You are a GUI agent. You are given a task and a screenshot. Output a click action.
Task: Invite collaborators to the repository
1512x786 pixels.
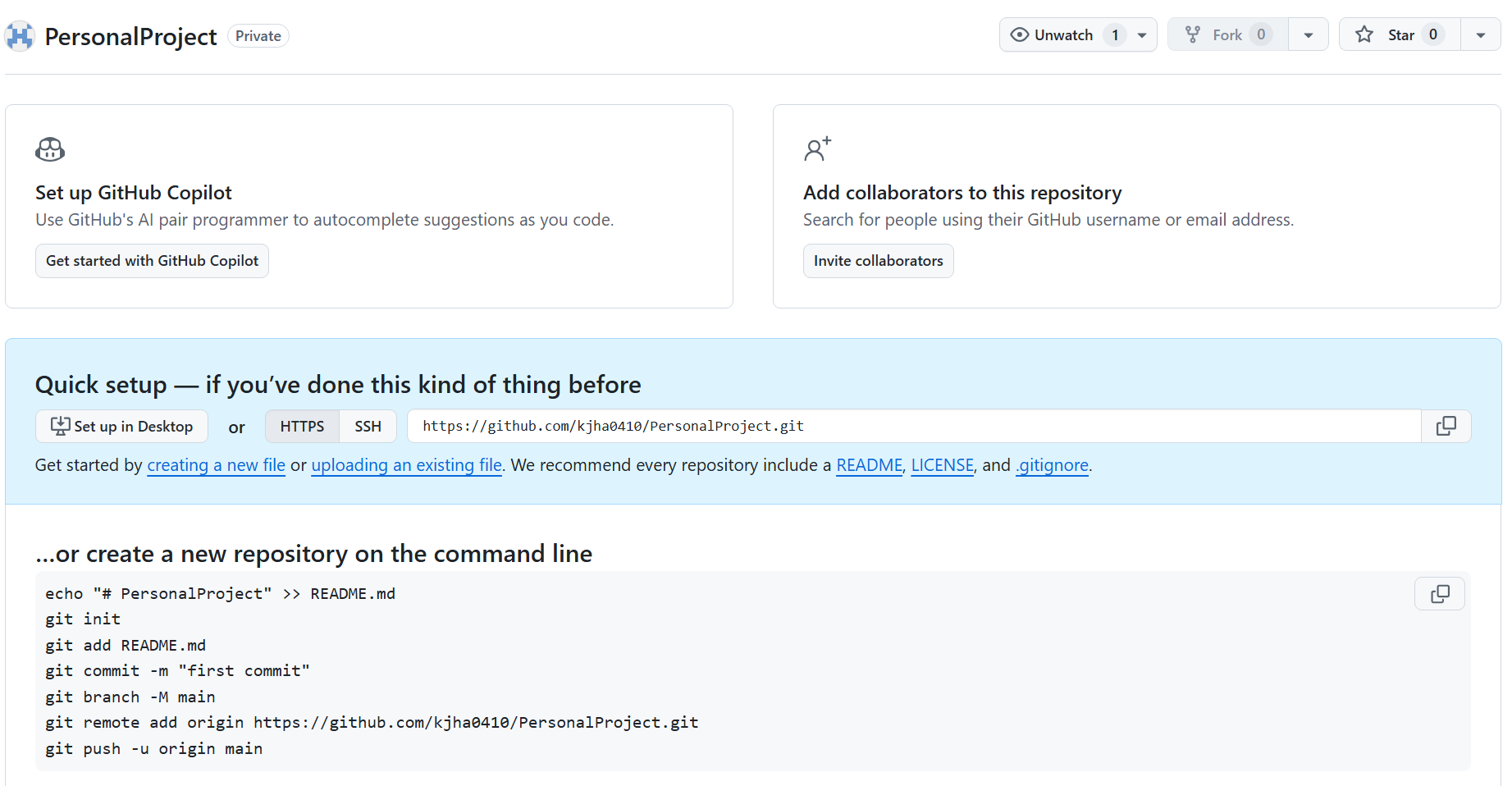(878, 261)
